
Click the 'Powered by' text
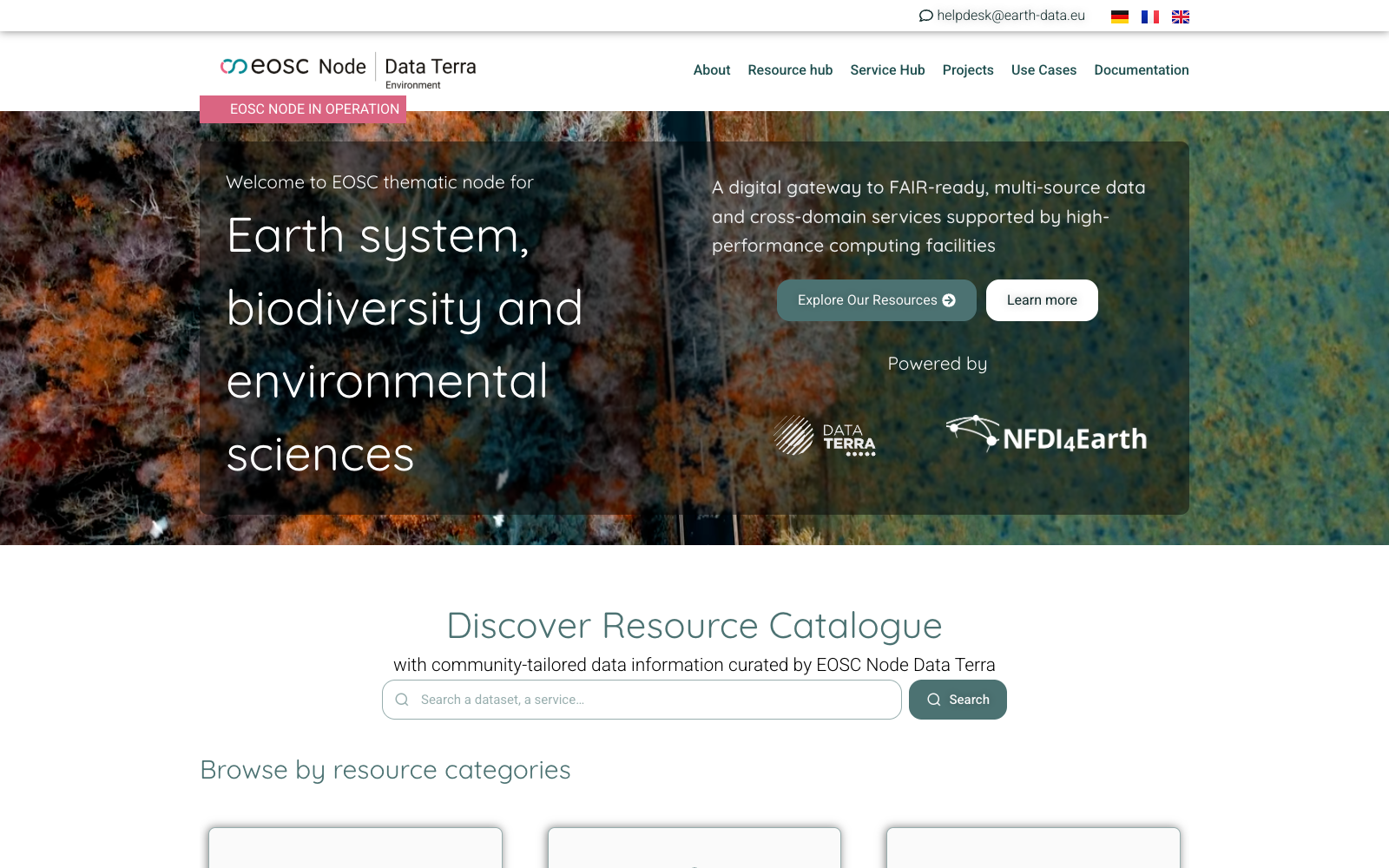(938, 364)
